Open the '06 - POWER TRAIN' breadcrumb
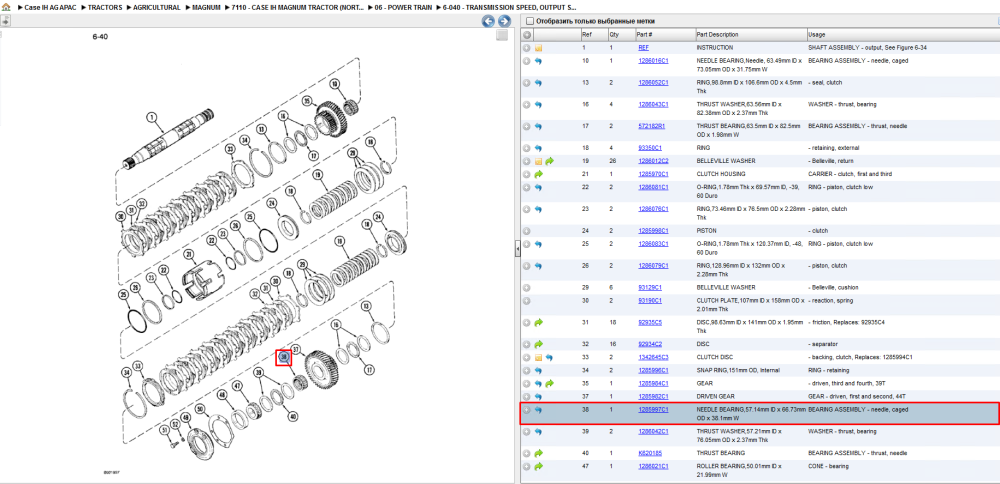Image resolution: width=1000 pixels, height=484 pixels. click(x=404, y=7)
